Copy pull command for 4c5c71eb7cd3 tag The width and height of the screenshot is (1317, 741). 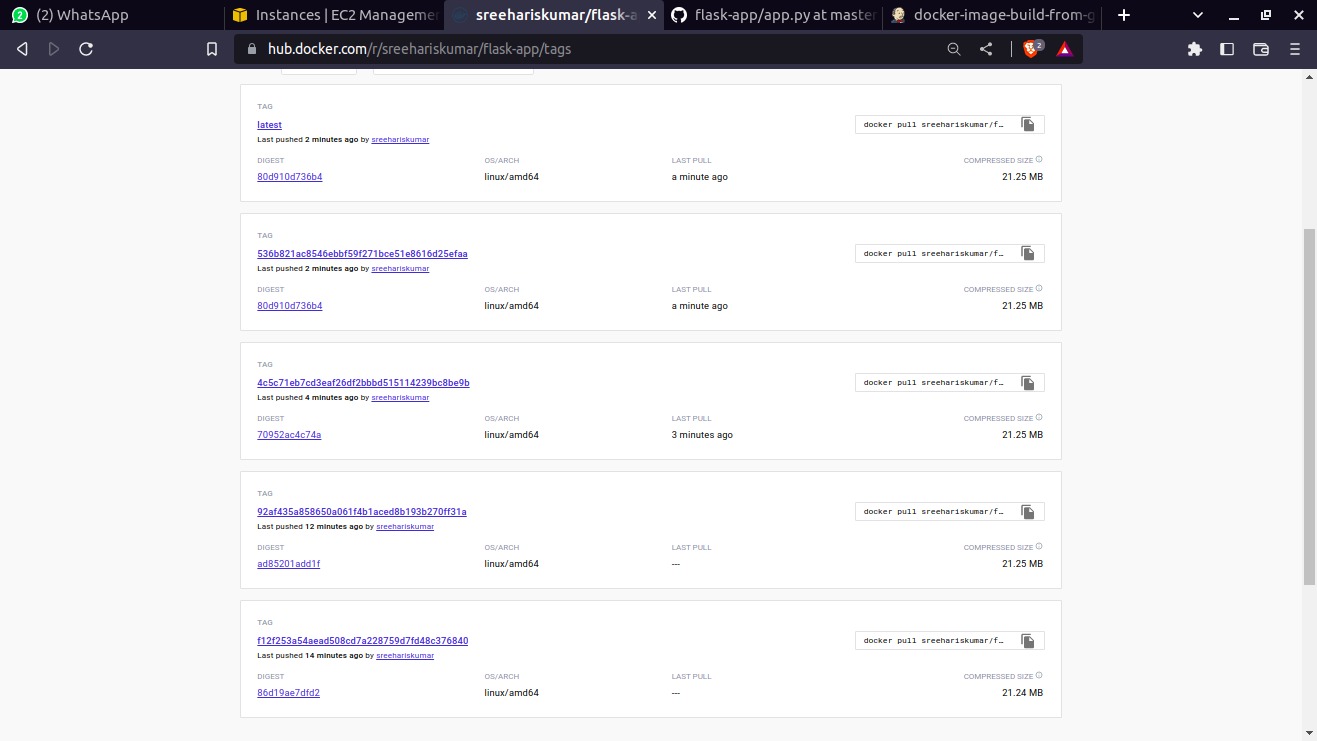1028,382
